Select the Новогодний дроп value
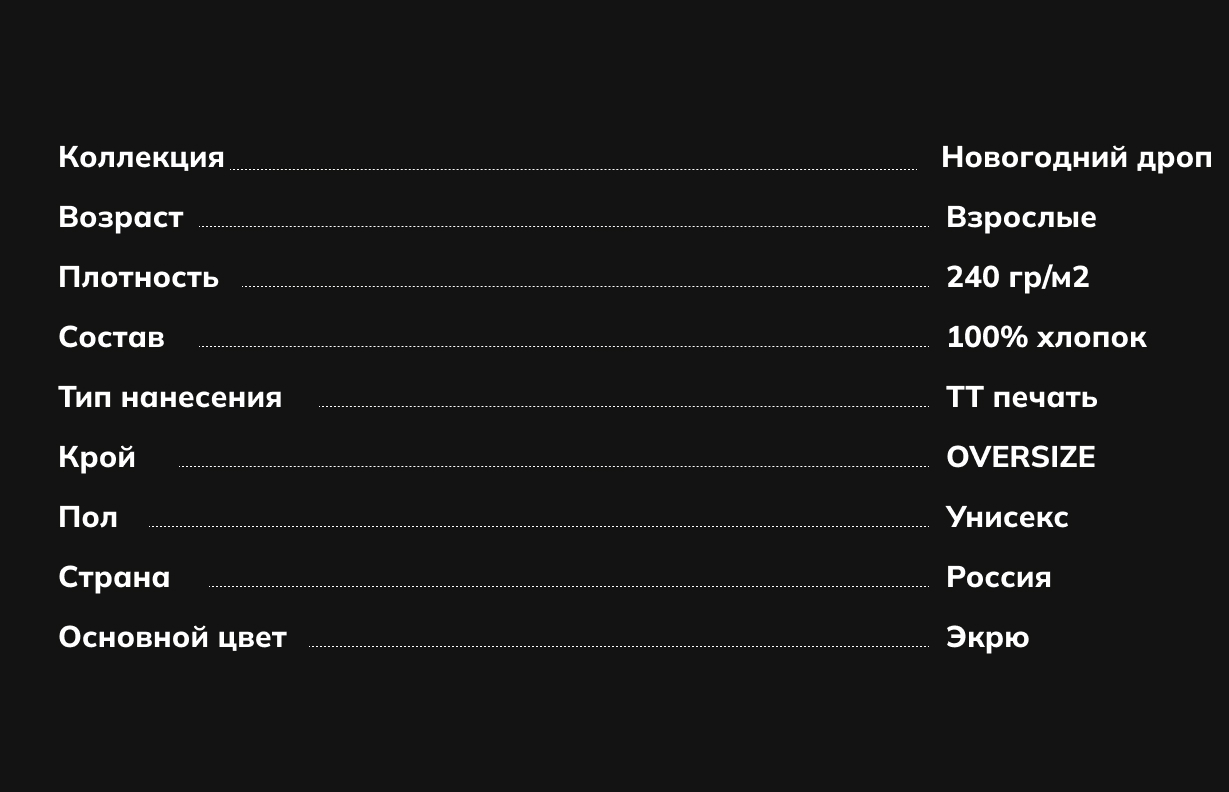The width and height of the screenshot is (1229, 792). point(1076,158)
